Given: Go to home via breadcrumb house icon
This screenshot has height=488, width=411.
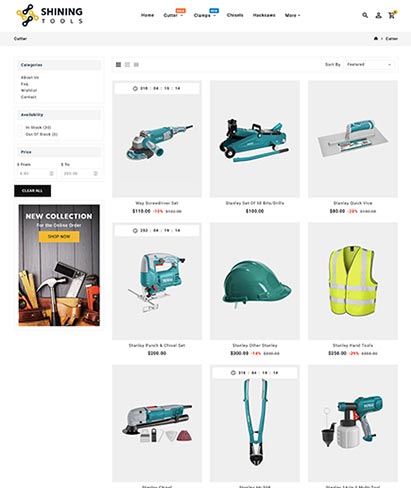Looking at the screenshot, I should tap(376, 39).
